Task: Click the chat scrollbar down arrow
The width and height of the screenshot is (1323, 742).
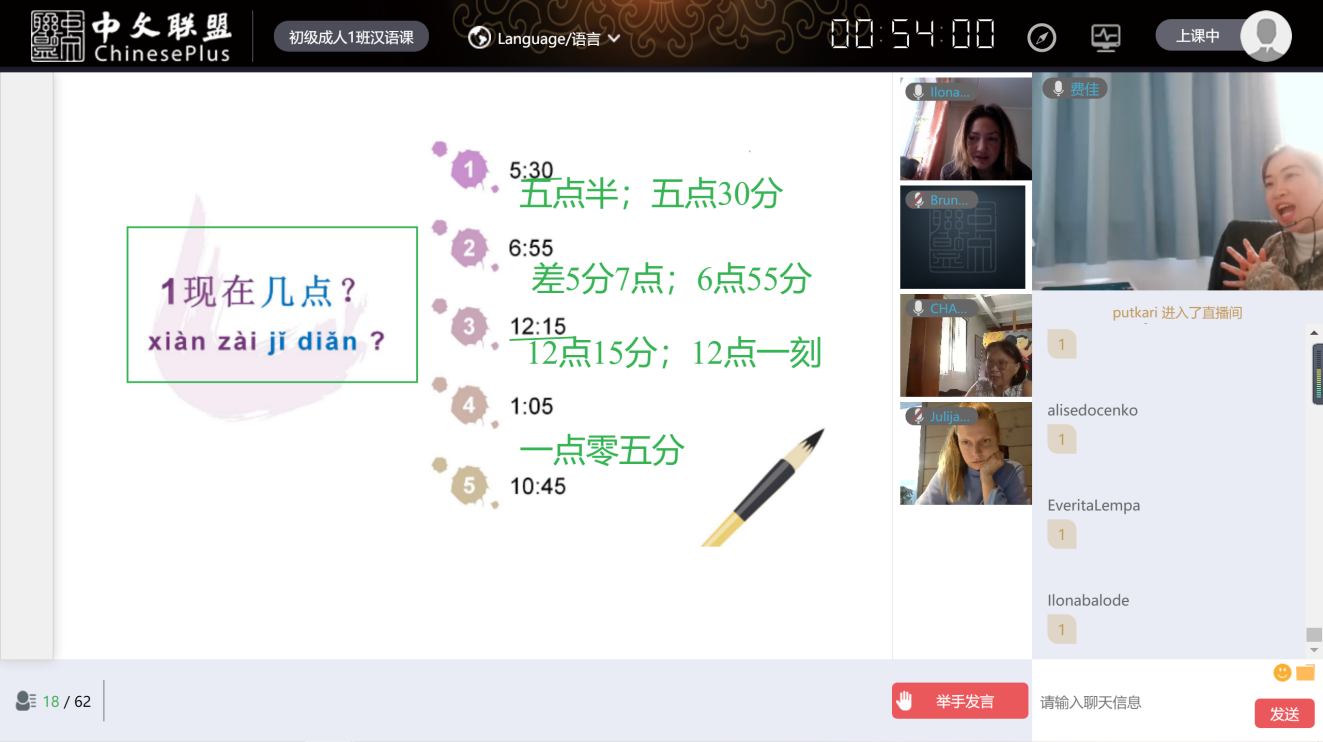Action: coord(1314,651)
